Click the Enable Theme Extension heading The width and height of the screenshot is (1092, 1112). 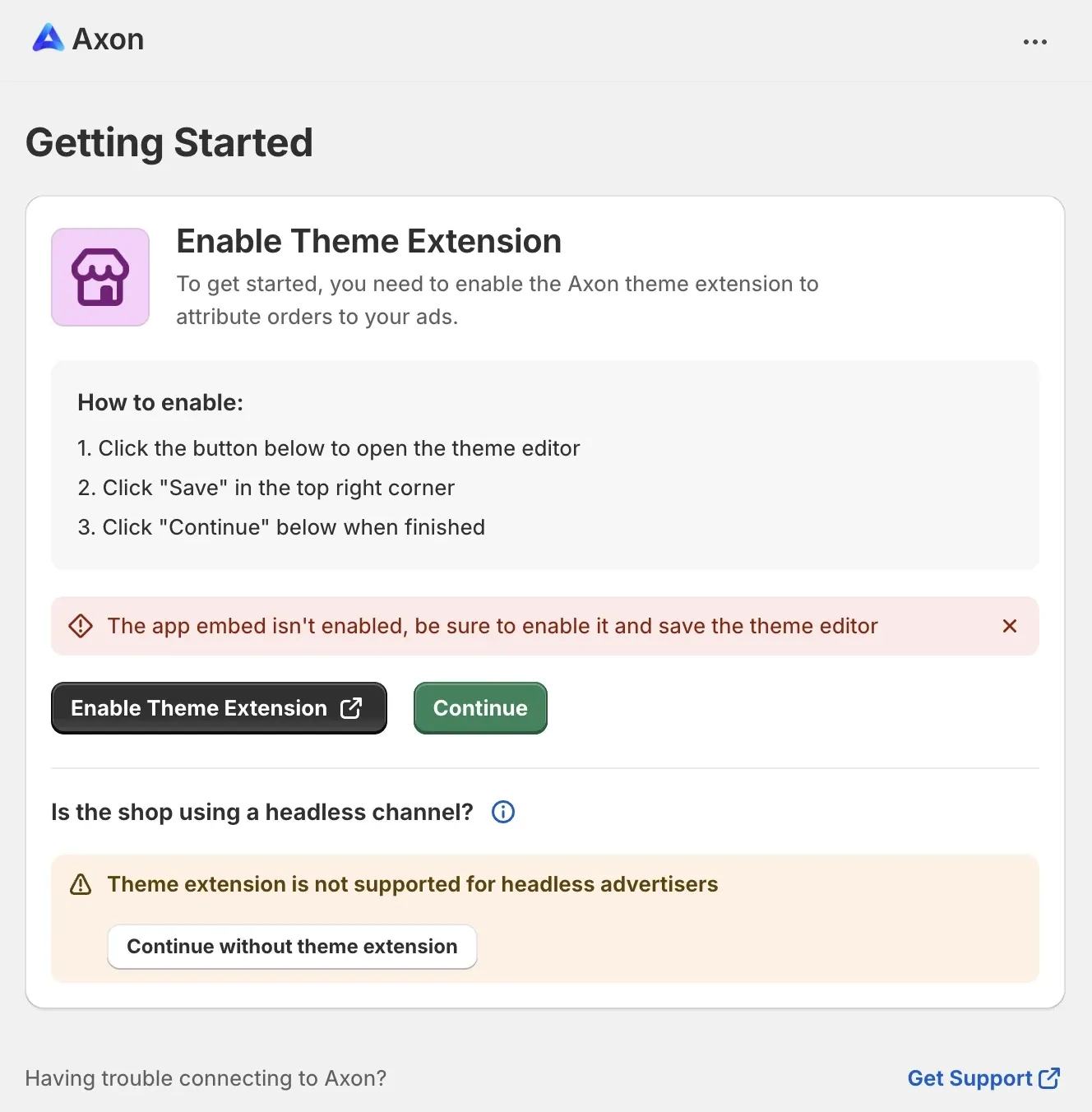(368, 241)
